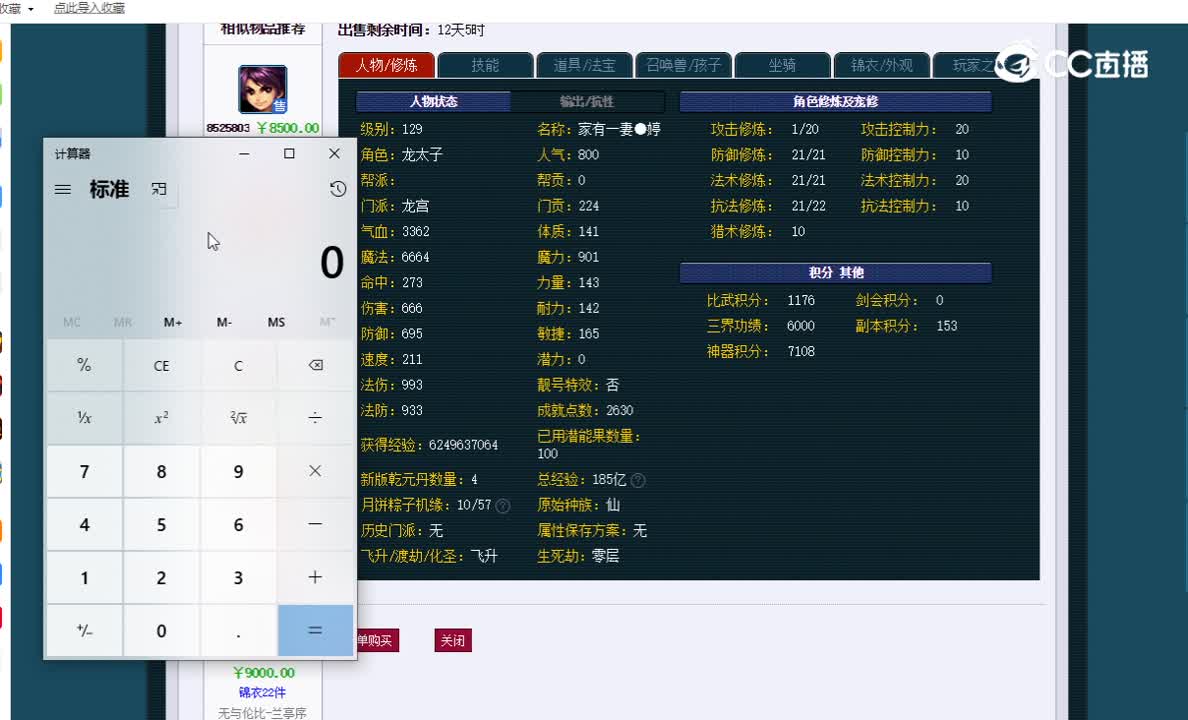Switch to the 技能 tab
The height and width of the screenshot is (720, 1188).
[x=485, y=65]
